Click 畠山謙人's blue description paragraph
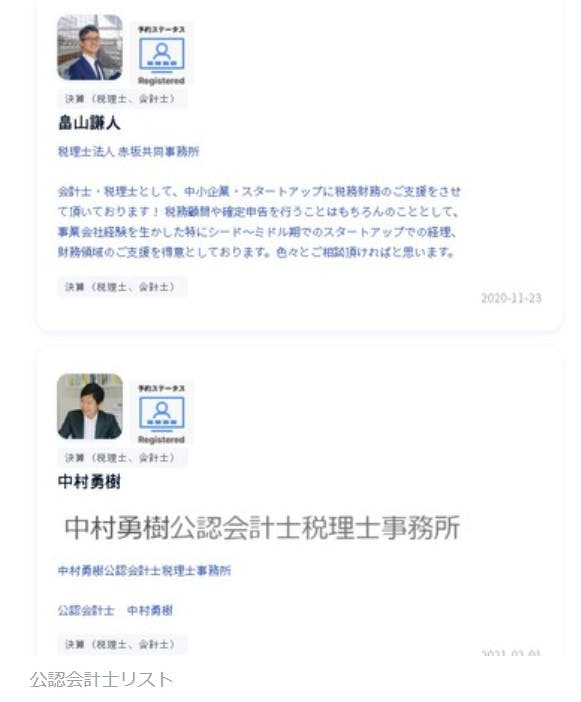 259,222
